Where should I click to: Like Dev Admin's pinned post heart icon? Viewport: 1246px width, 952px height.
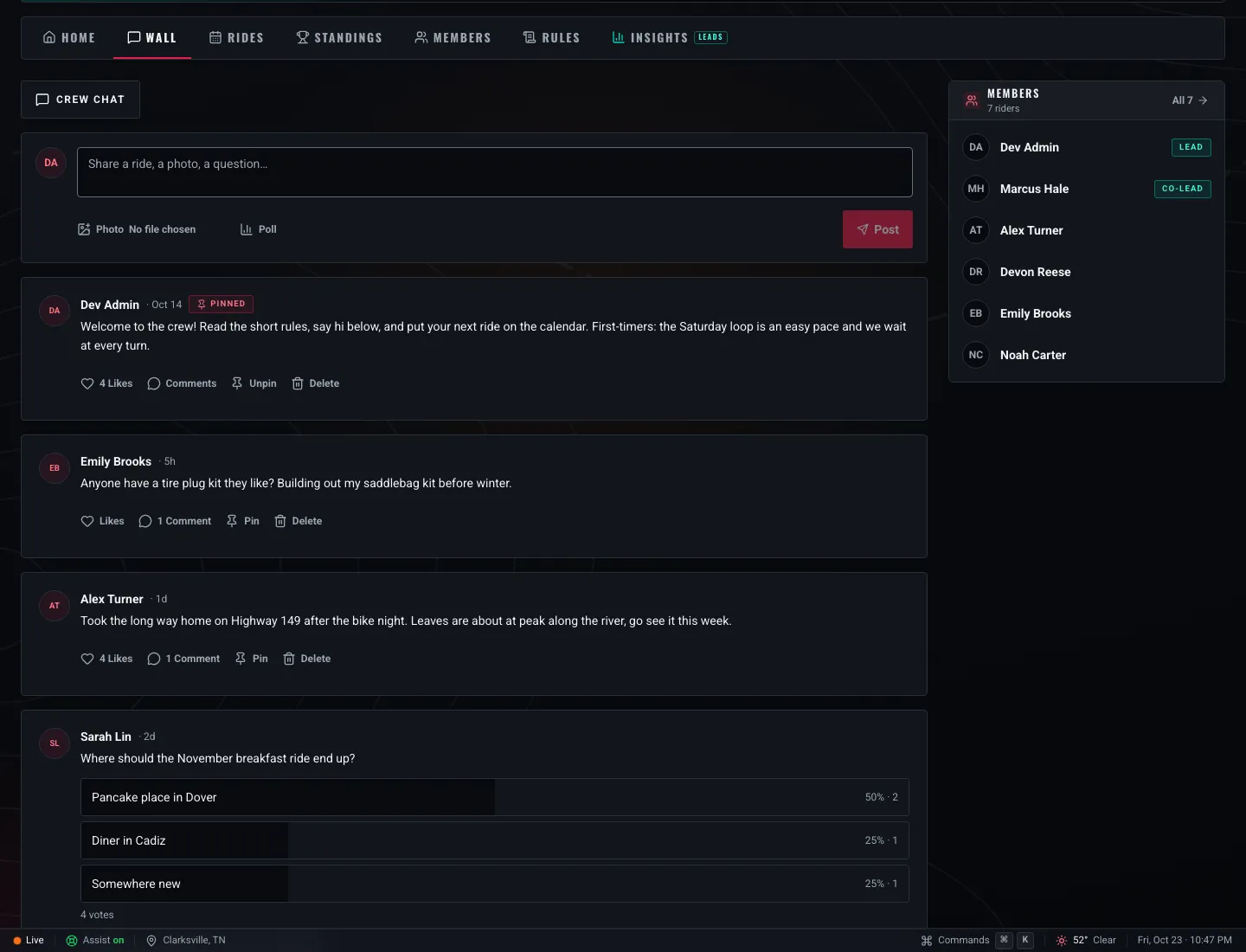click(x=87, y=383)
